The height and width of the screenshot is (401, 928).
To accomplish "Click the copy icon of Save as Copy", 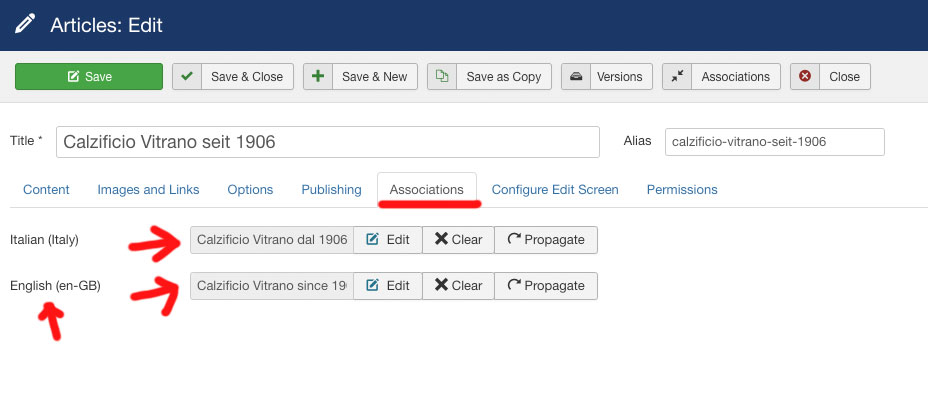I will click(442, 77).
